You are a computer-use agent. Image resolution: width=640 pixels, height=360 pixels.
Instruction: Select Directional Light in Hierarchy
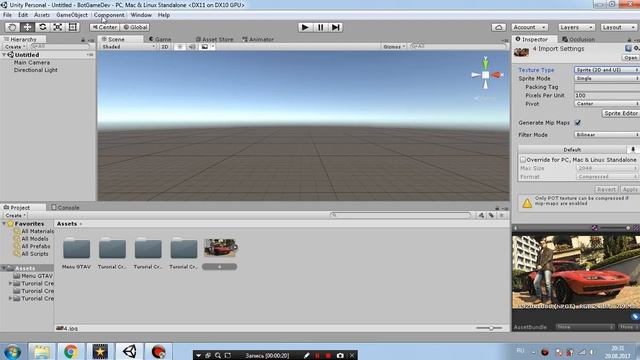tap(36, 70)
